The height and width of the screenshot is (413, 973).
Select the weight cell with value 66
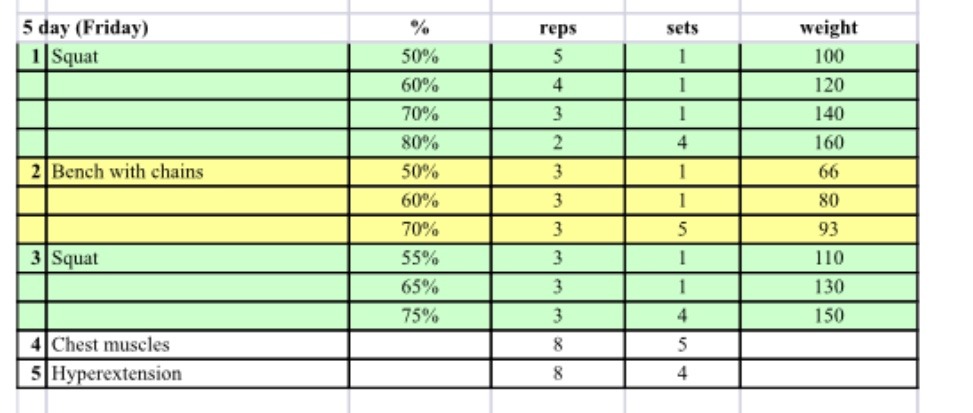pos(828,172)
